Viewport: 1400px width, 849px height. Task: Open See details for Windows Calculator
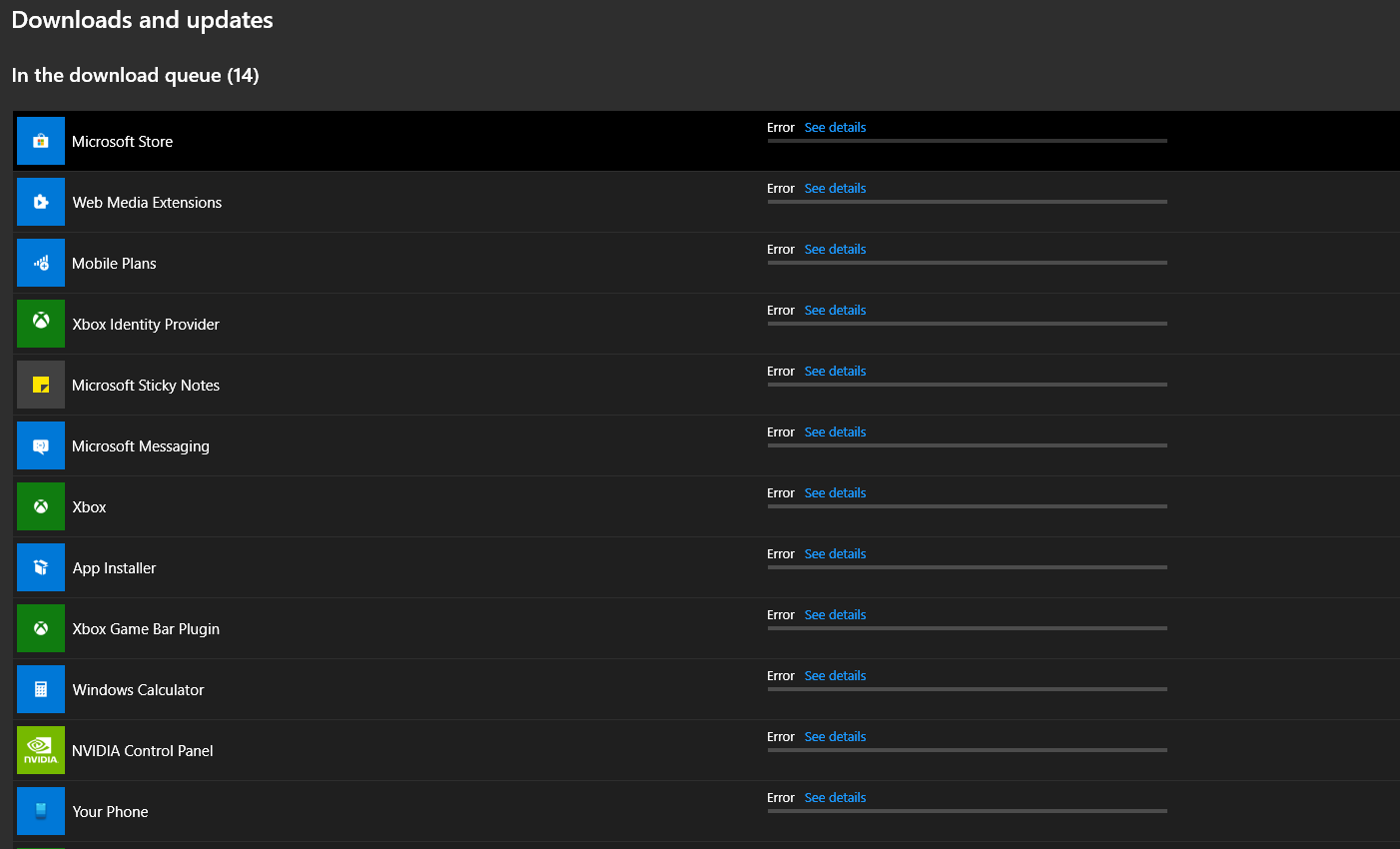(x=835, y=675)
